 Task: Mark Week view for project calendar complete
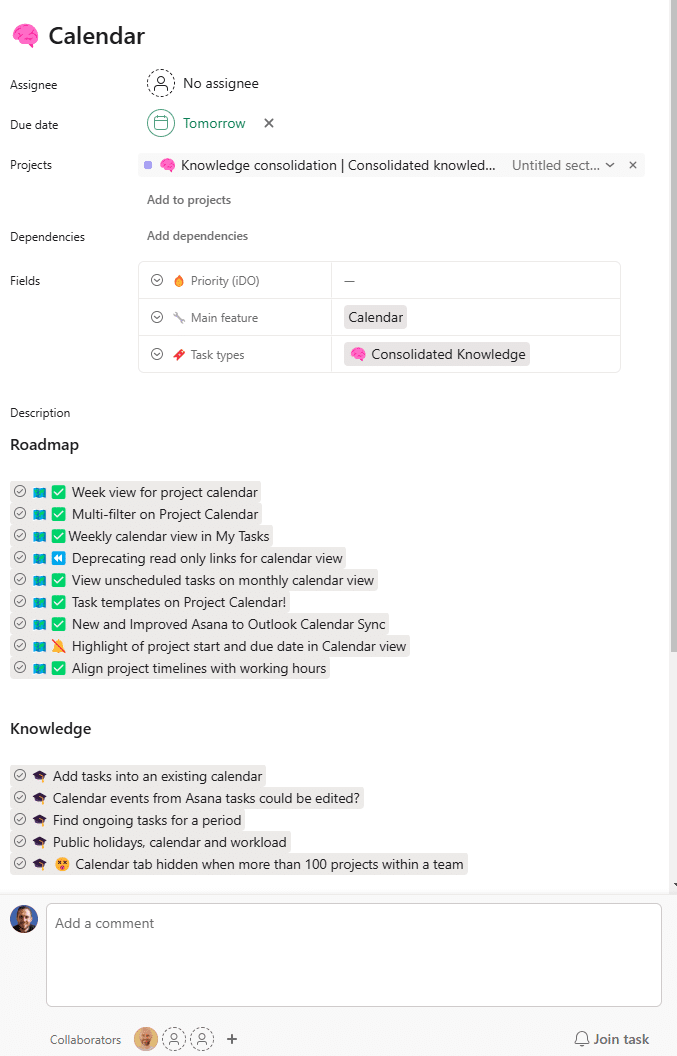click(20, 492)
